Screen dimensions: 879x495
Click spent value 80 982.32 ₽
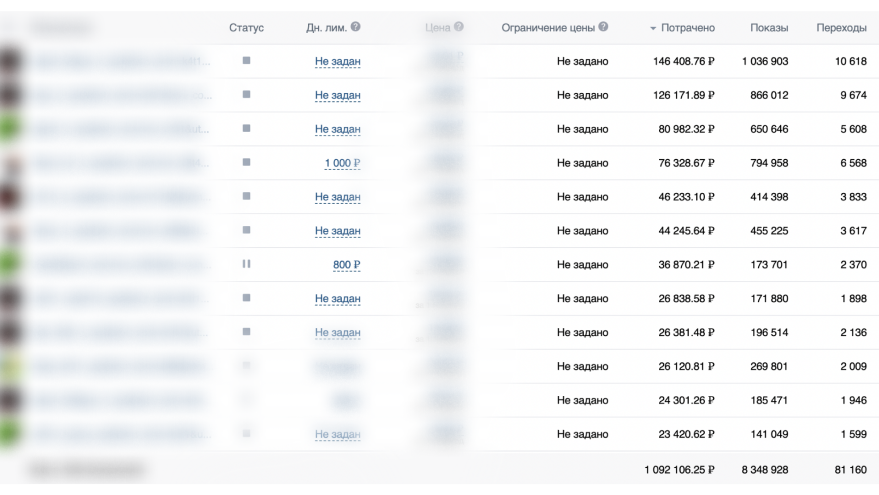click(x=687, y=129)
